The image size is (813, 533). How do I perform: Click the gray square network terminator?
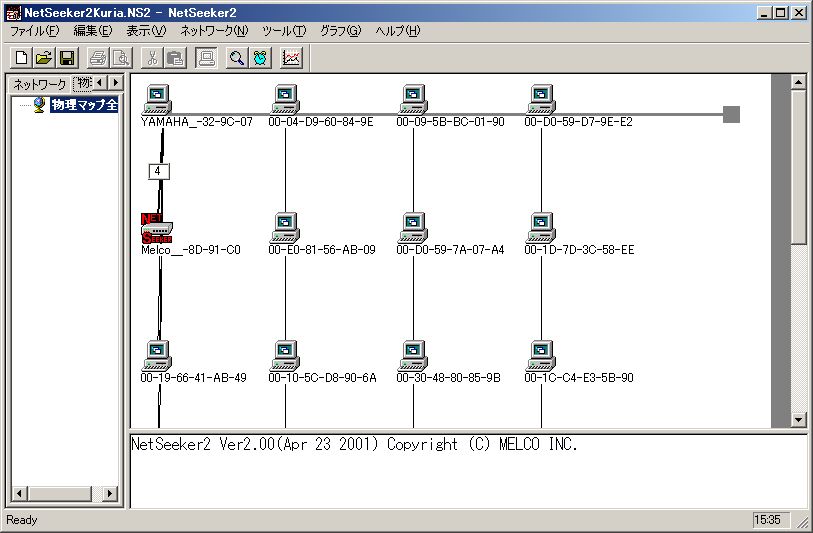(x=732, y=115)
